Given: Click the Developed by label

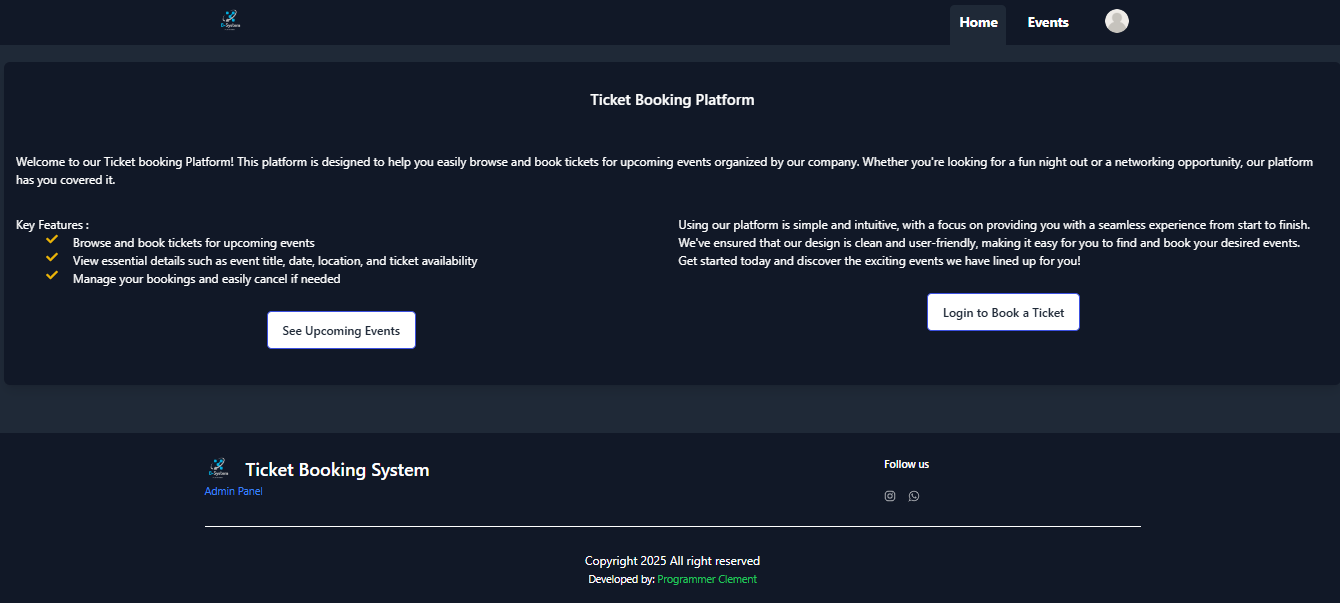Looking at the screenshot, I should coord(621,579).
